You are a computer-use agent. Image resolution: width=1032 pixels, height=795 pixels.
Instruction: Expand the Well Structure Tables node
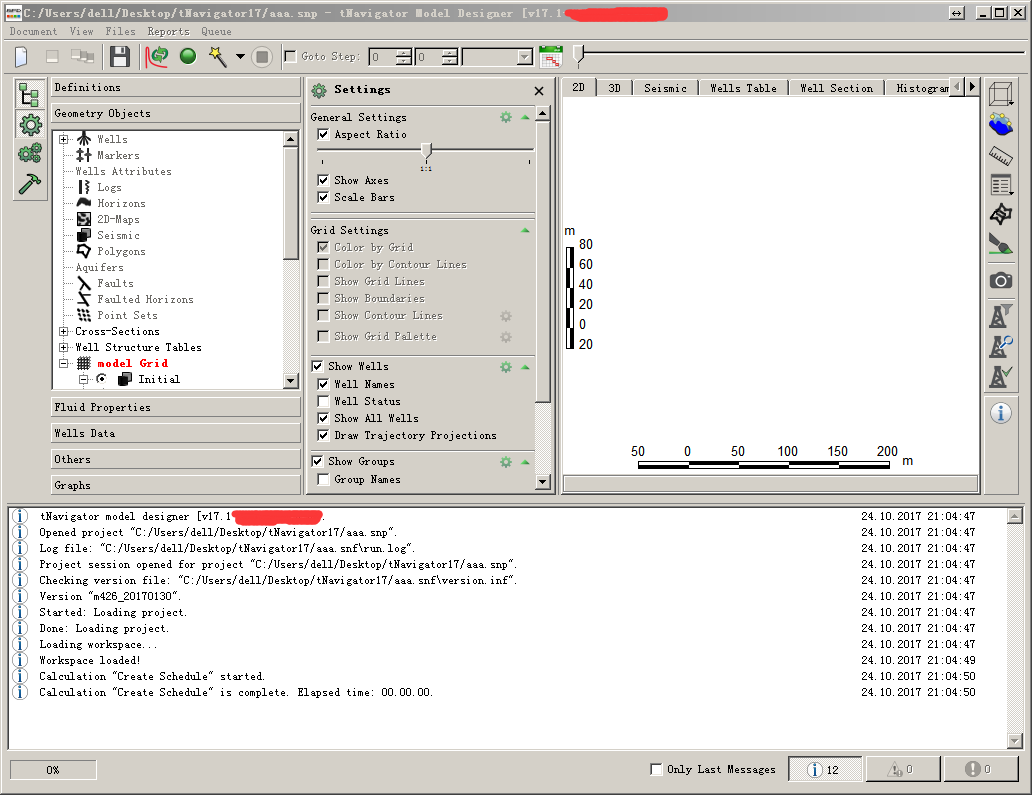coord(64,347)
